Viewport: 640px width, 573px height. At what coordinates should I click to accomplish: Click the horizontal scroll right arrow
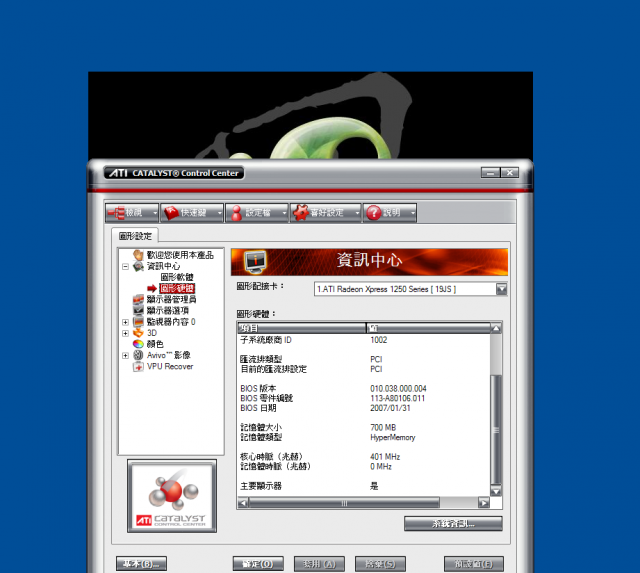484,503
